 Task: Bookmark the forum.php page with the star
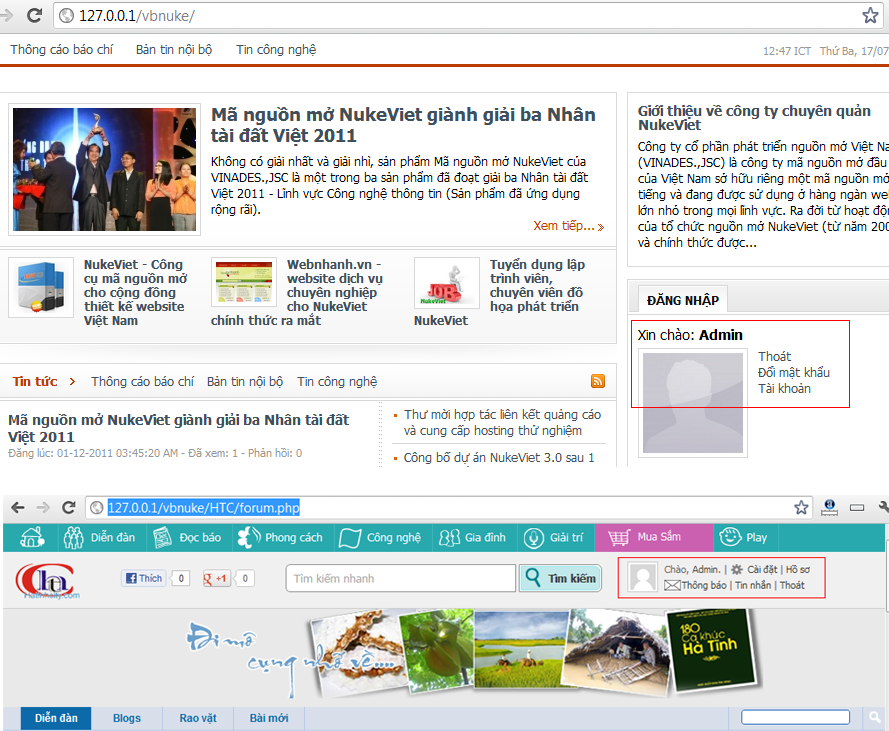pos(801,507)
